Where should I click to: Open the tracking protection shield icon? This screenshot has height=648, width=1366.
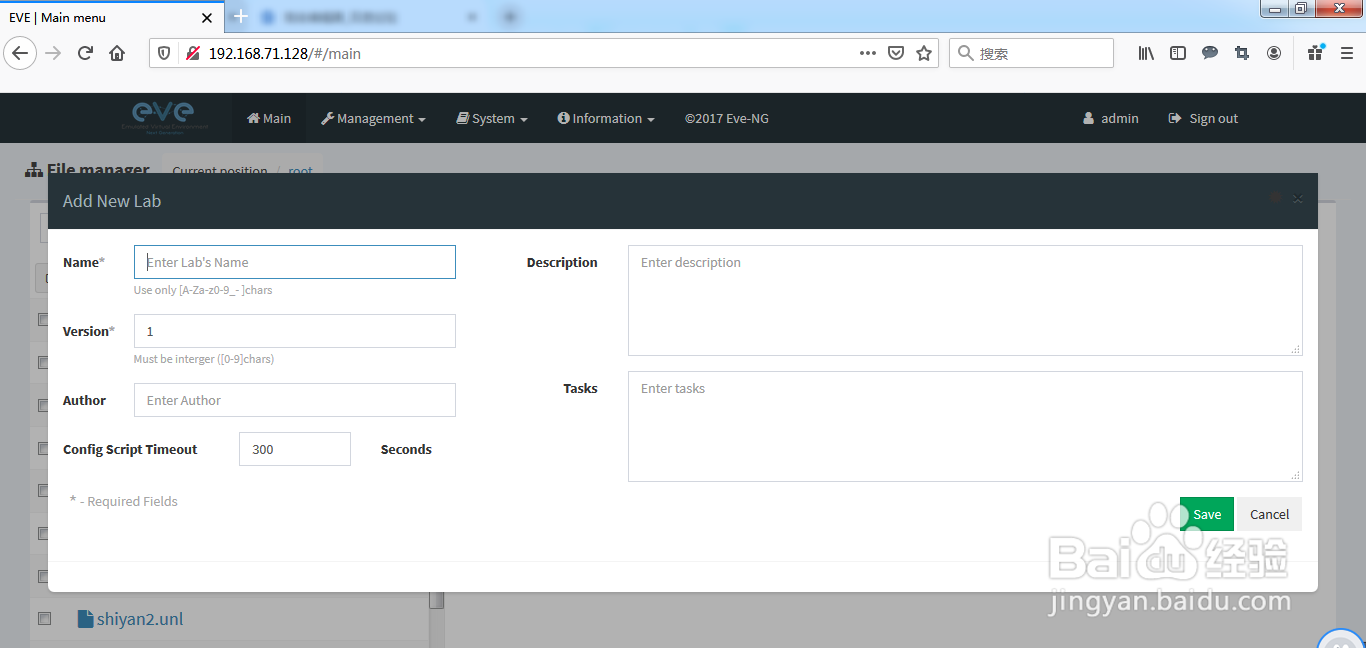[x=165, y=53]
